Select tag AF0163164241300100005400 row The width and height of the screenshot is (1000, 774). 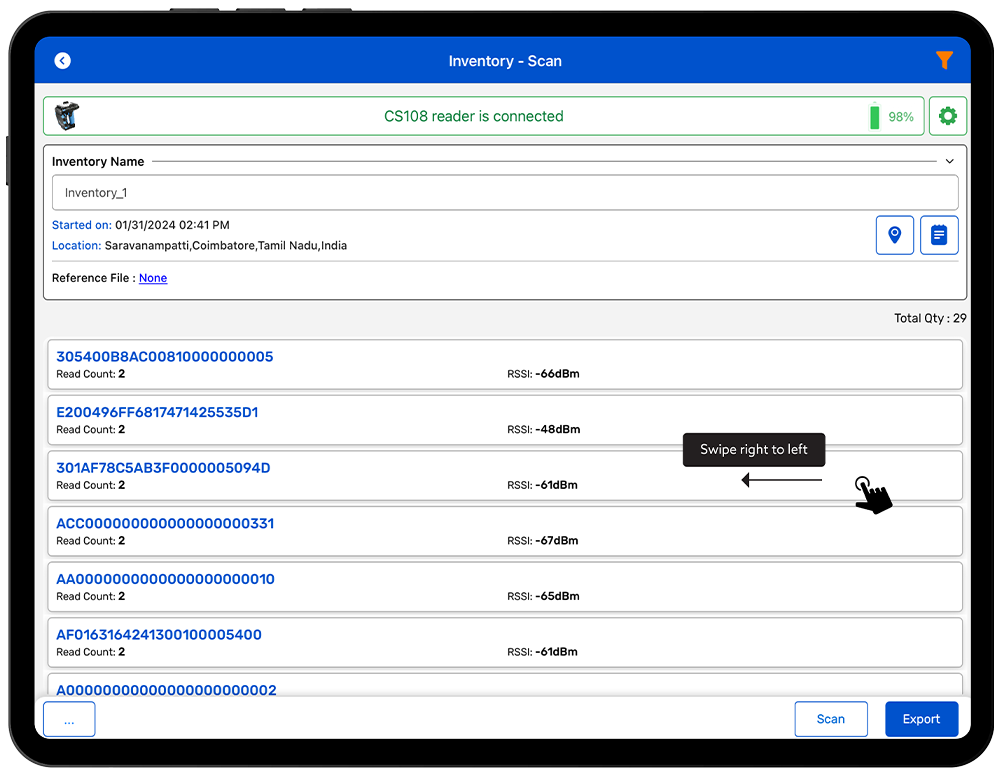pyautogui.click(x=504, y=642)
